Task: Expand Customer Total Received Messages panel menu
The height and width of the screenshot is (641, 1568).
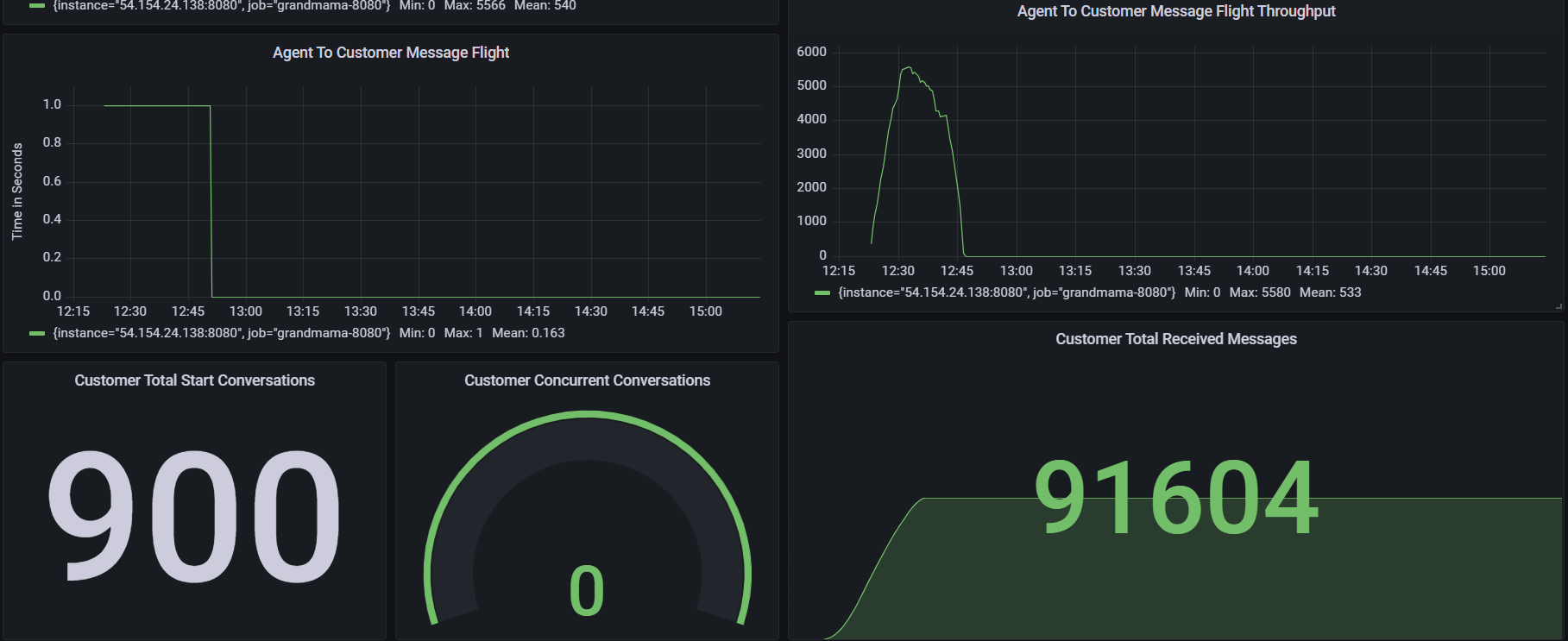Action: 1175,339
